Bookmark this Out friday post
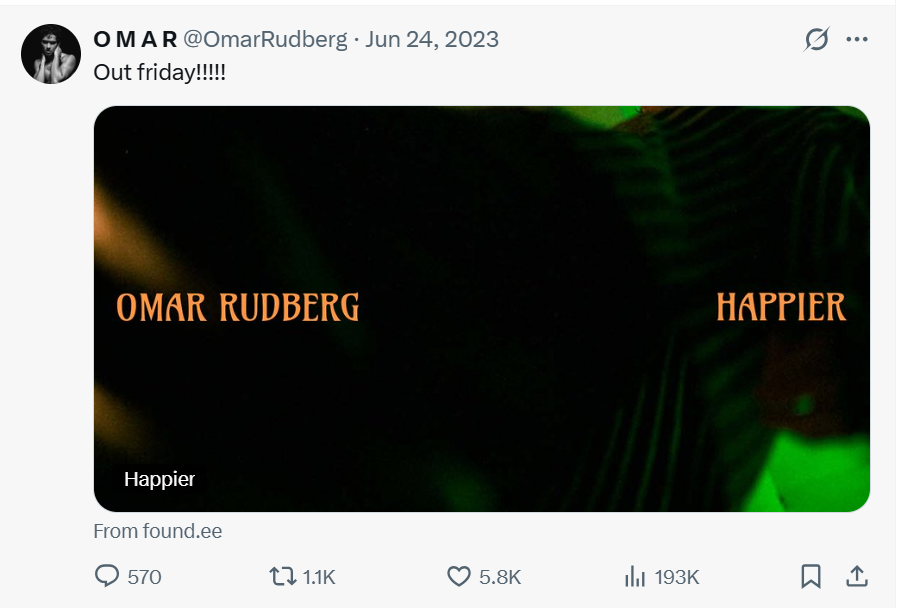897x608 pixels. pos(811,576)
